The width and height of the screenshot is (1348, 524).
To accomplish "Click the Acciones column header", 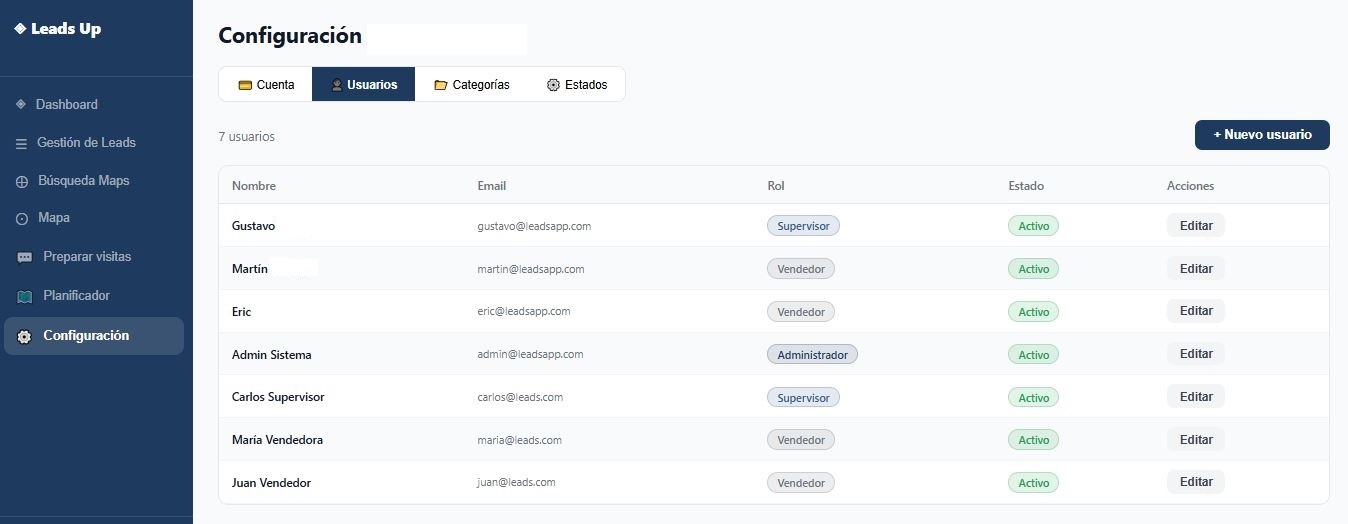I will click(x=1190, y=186).
